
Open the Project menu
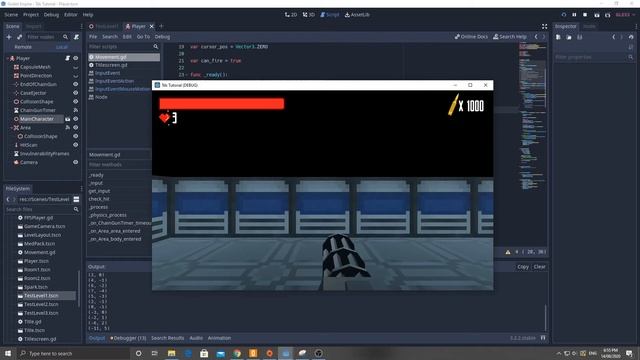coord(31,15)
